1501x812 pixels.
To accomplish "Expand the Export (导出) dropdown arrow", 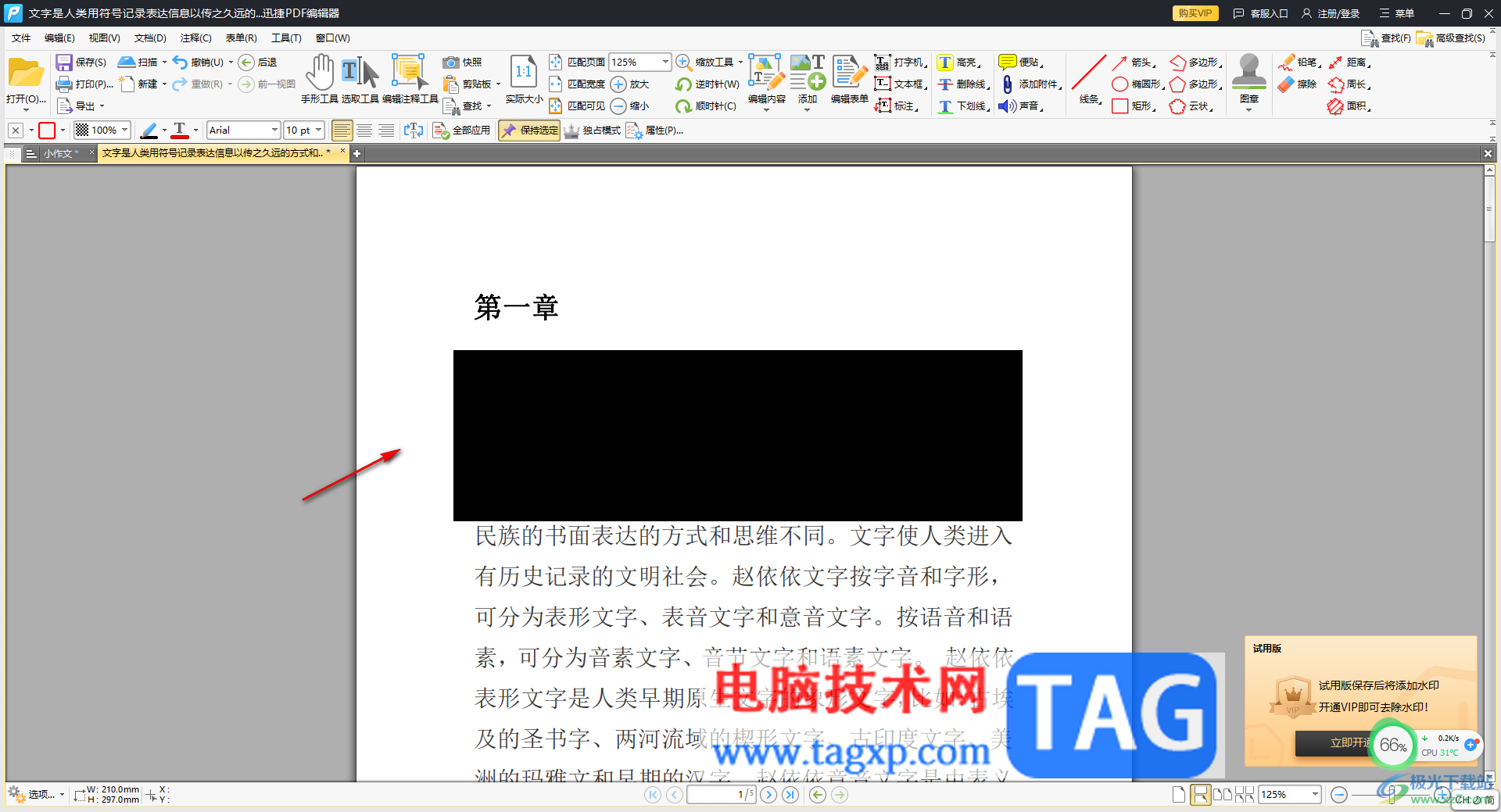I will point(102,106).
